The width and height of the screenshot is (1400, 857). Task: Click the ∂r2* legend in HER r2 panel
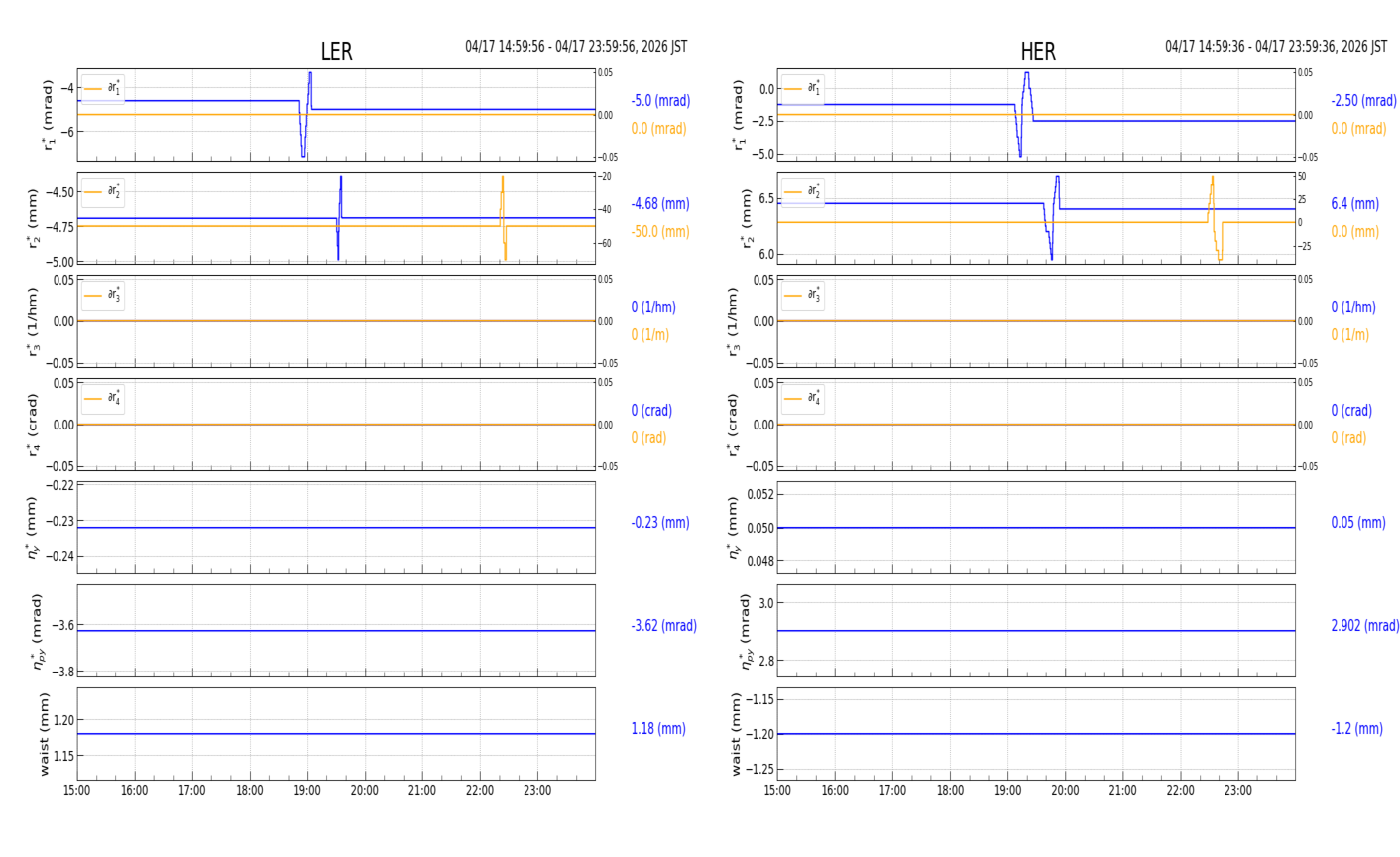click(x=803, y=192)
